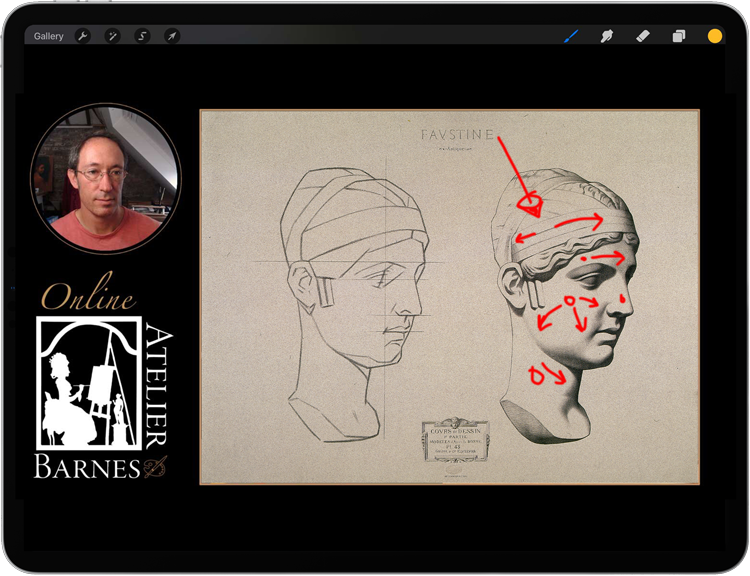Open the yellow active color swatch
750x576 pixels.
coord(715,36)
